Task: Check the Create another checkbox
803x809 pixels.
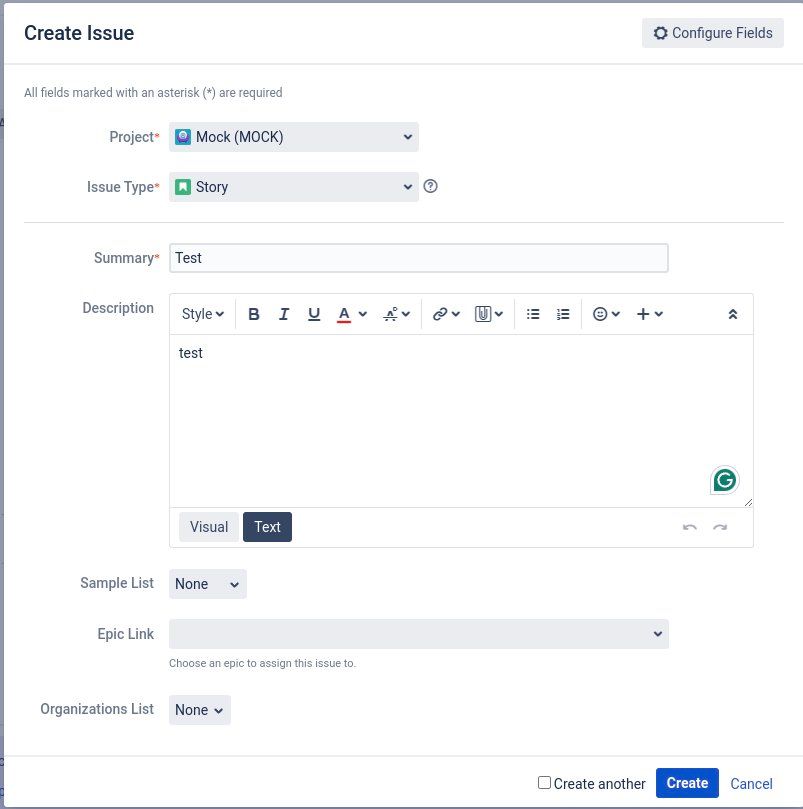Action: point(544,783)
